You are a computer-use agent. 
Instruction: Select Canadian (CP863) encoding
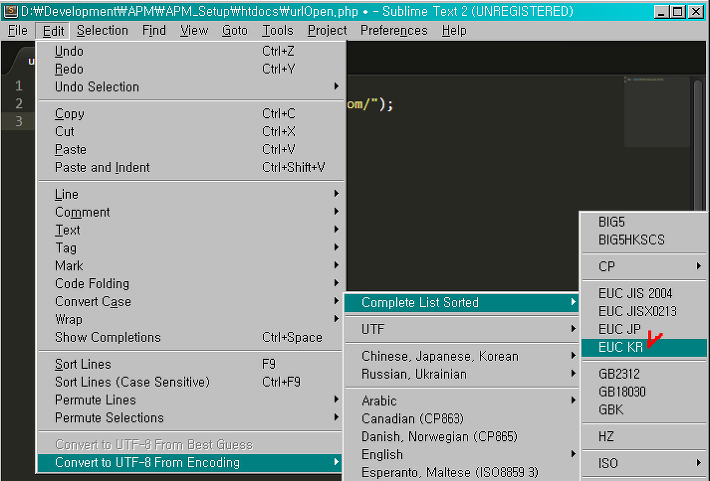tap(462, 418)
